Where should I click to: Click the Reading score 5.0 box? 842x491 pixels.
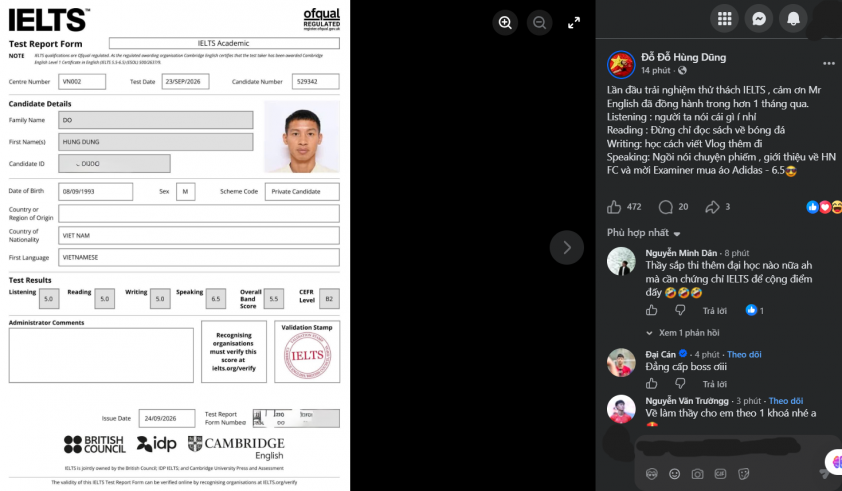[x=105, y=299]
